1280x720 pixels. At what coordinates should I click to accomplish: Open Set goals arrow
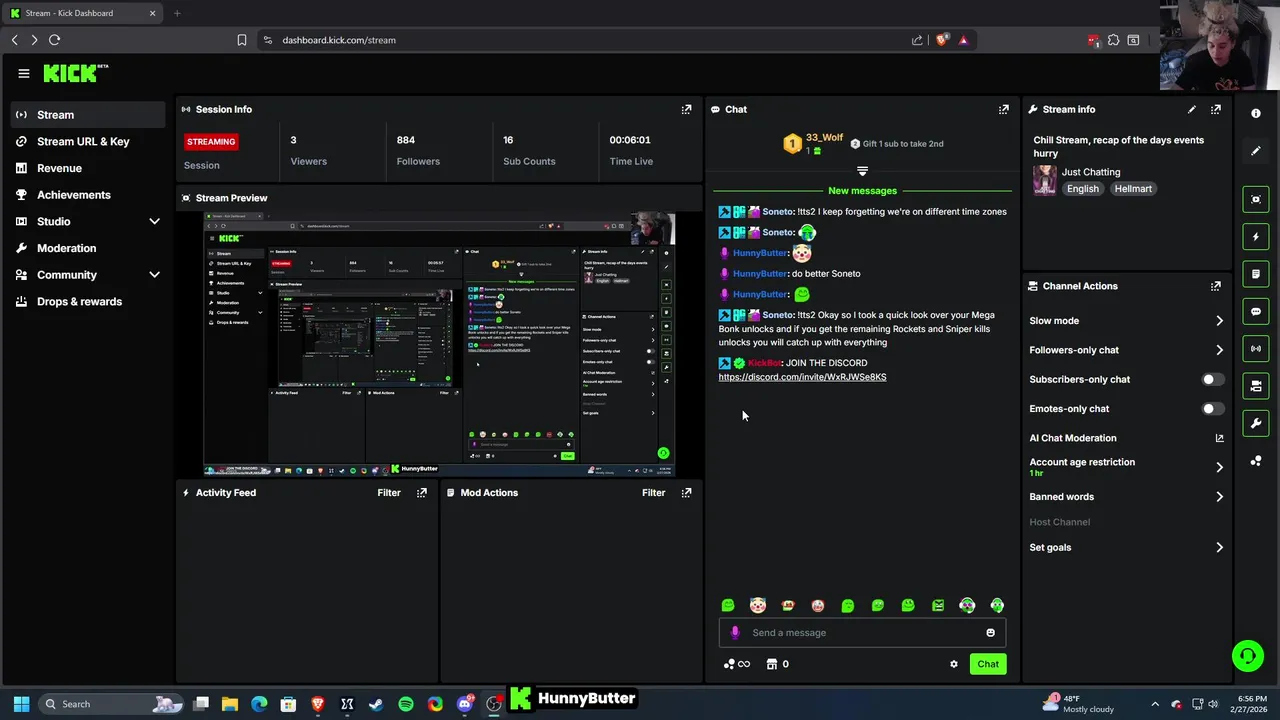1219,548
